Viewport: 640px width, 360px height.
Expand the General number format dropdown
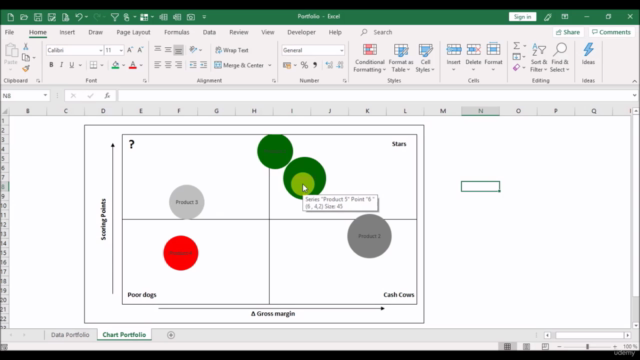pos(342,50)
